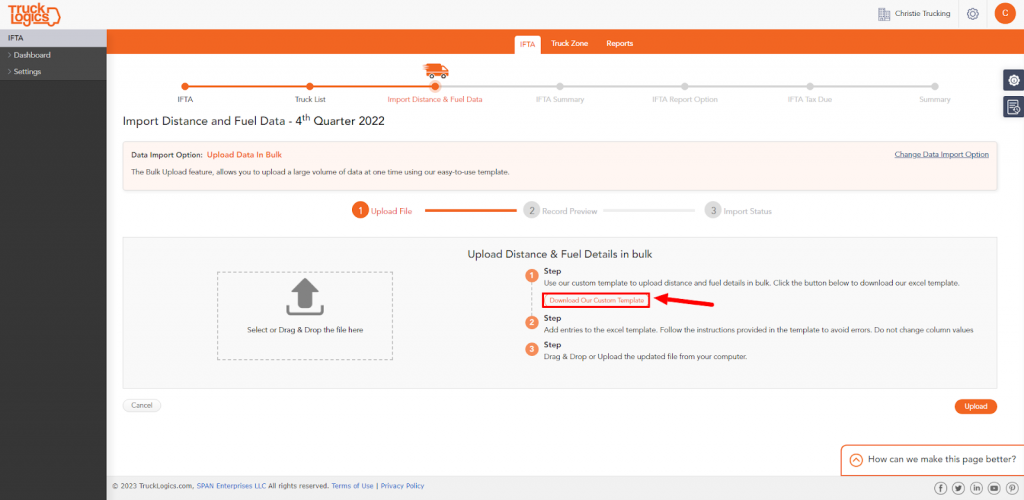Open the Facebook social icon in footer

tap(941, 488)
